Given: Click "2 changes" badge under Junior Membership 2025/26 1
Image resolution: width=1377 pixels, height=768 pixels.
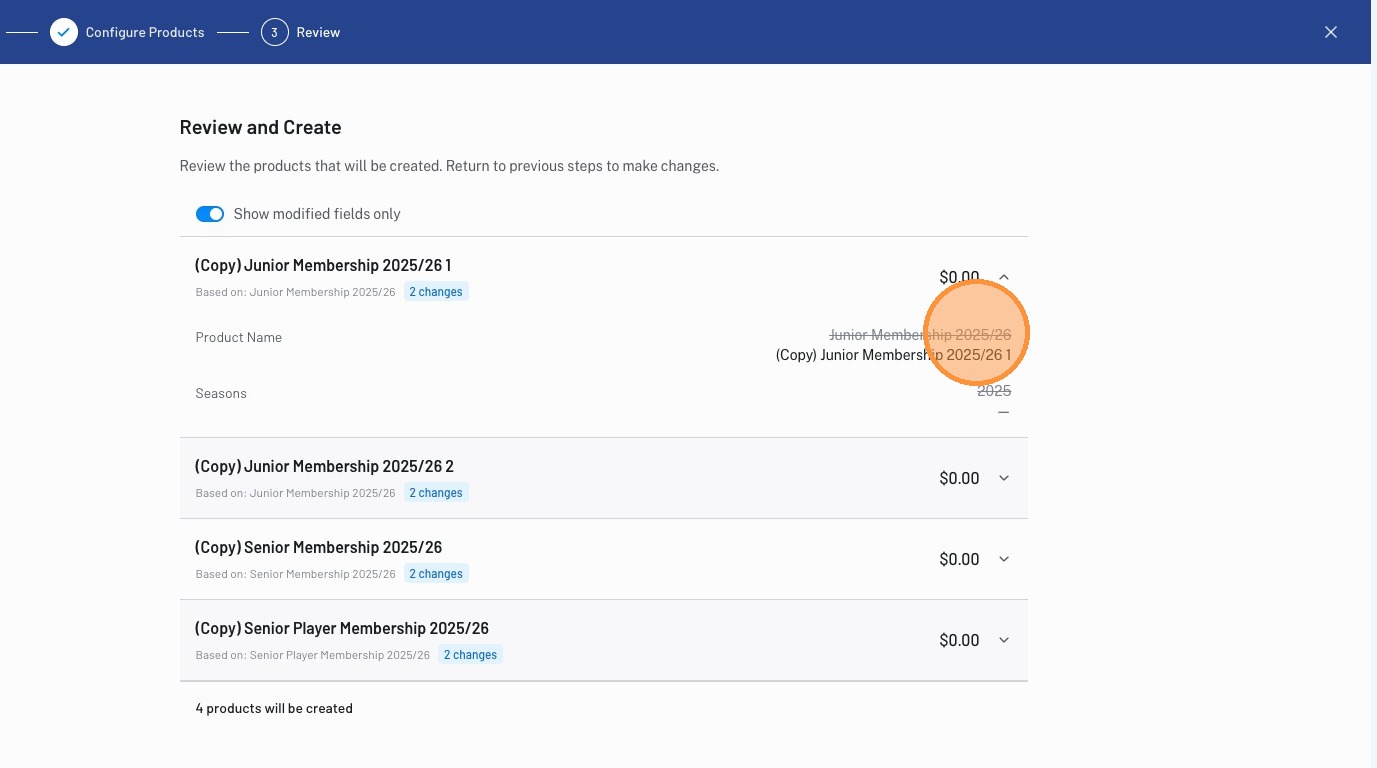Looking at the screenshot, I should pyautogui.click(x=437, y=292).
